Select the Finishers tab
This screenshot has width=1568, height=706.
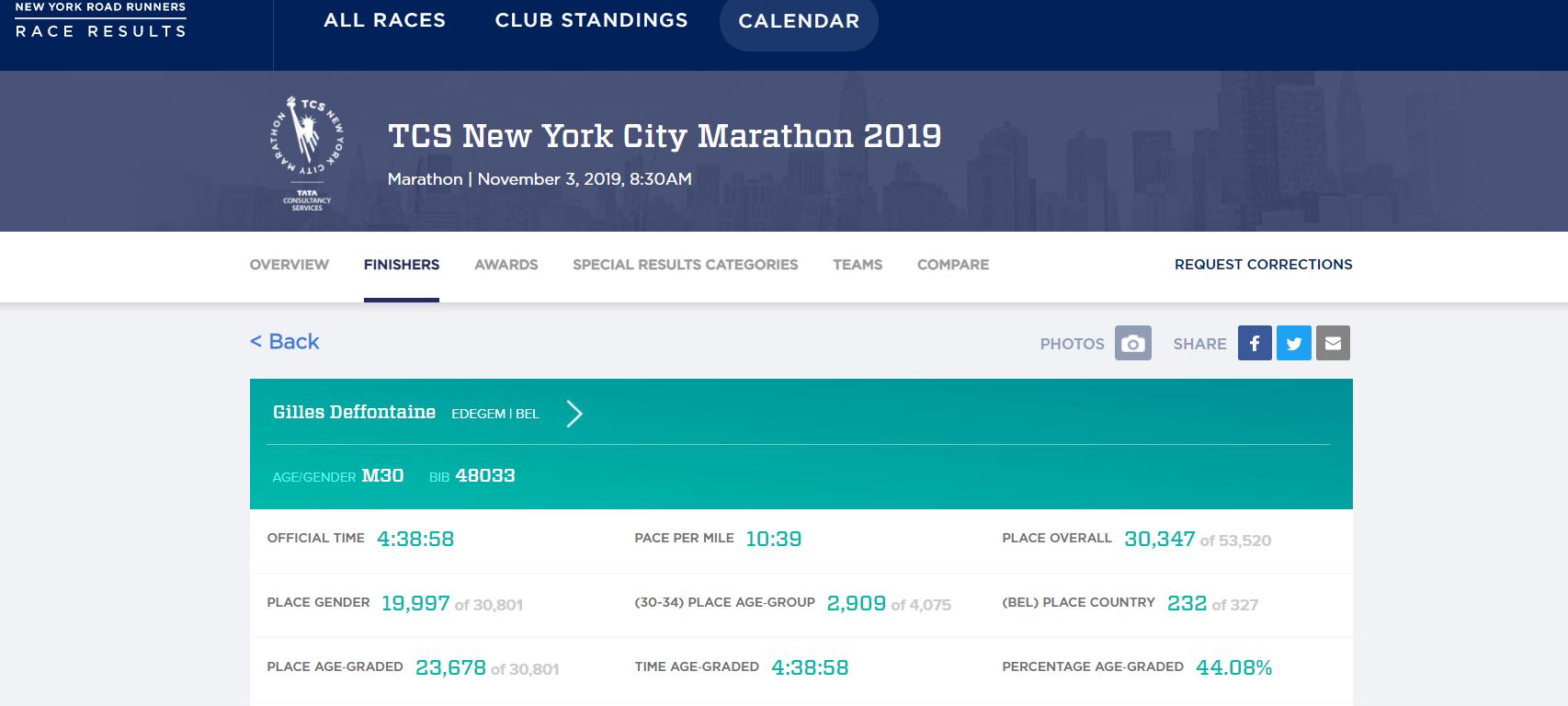(x=402, y=265)
